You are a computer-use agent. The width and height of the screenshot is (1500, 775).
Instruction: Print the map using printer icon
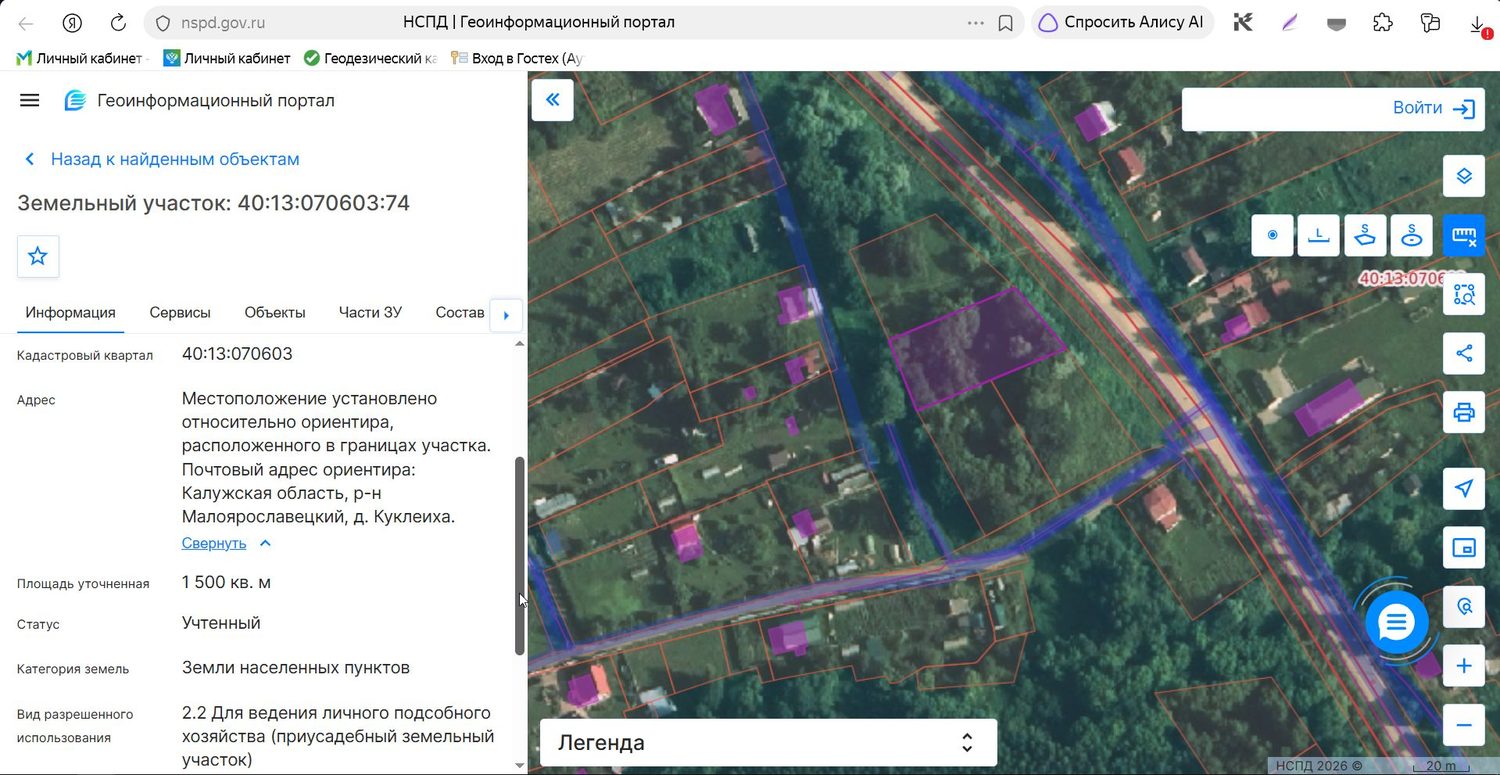coord(1464,412)
